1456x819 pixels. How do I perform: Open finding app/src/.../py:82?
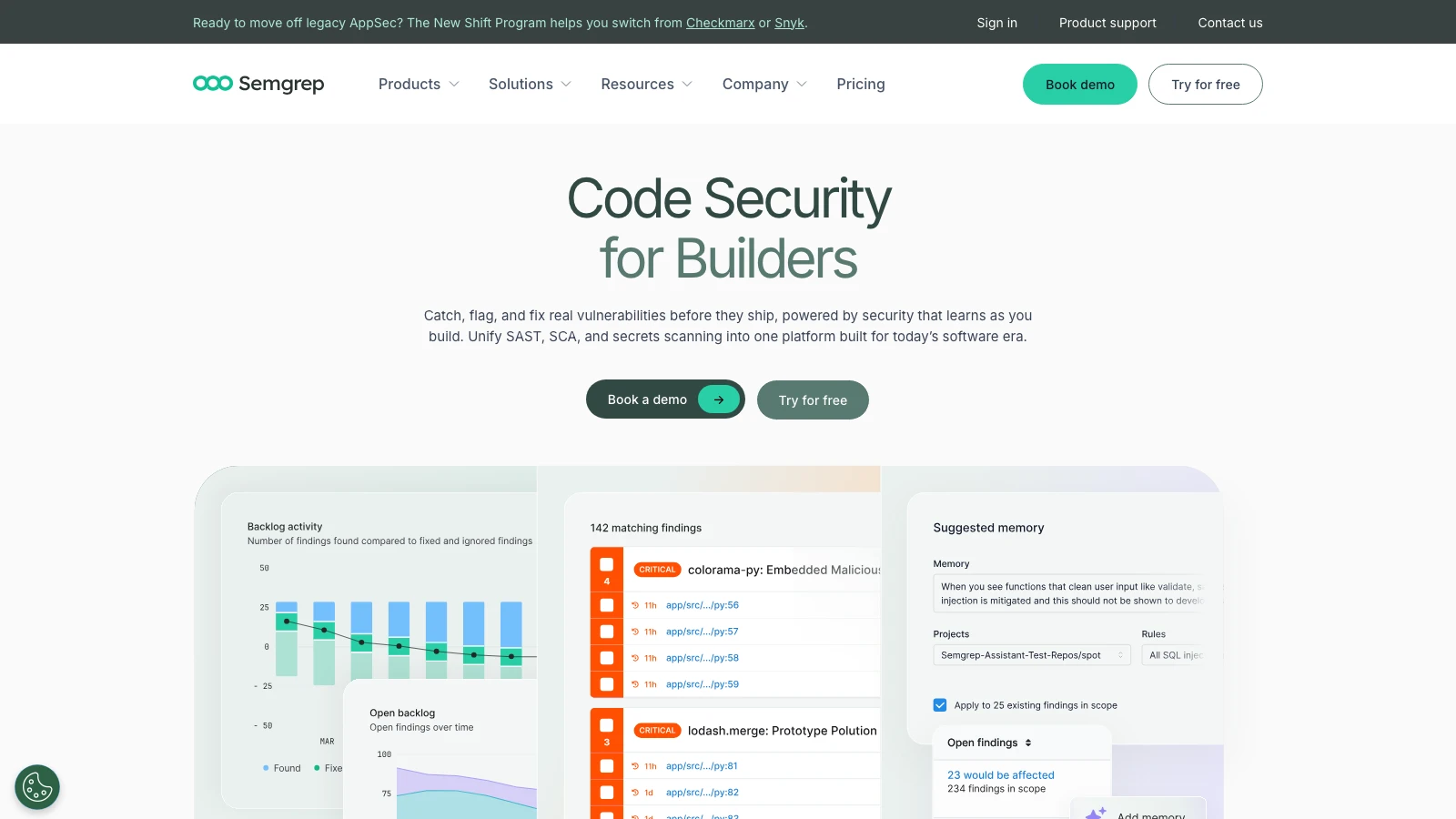pyautogui.click(x=703, y=793)
